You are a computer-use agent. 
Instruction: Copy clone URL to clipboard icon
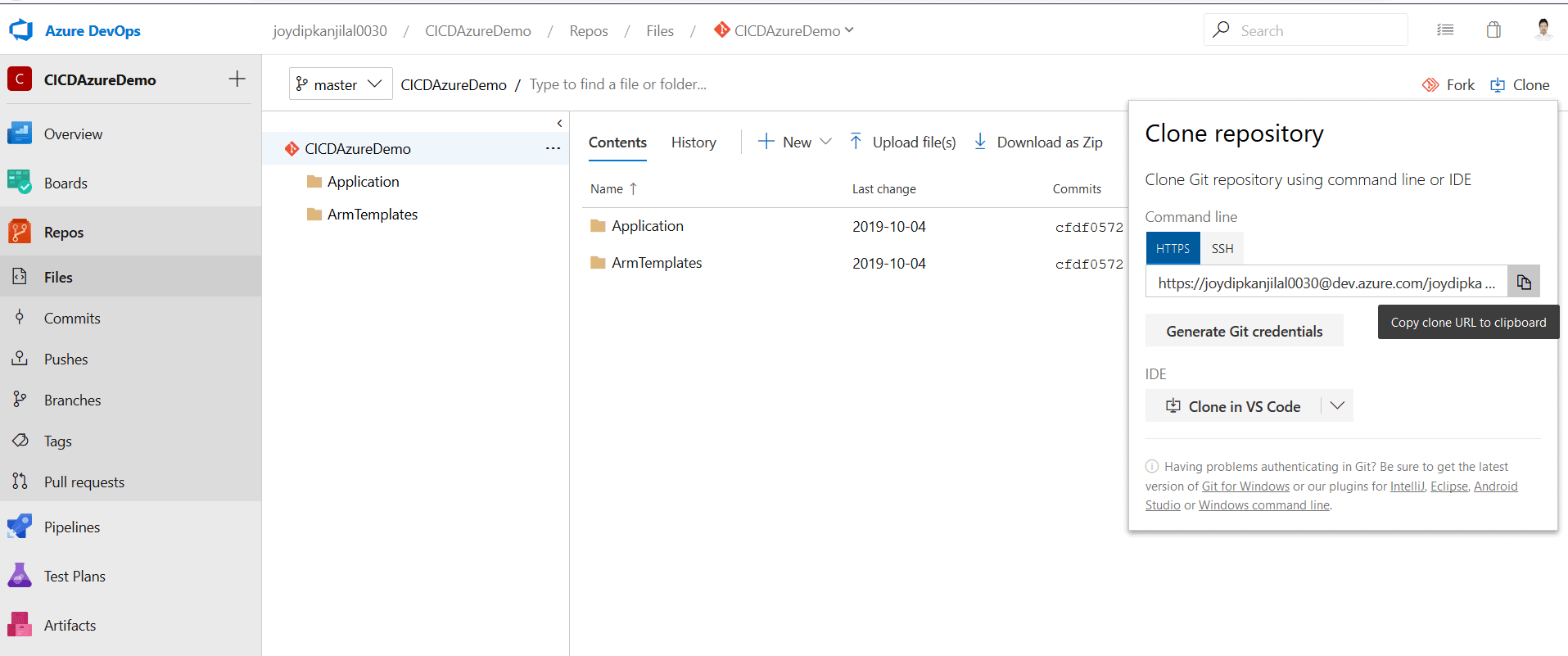click(x=1524, y=282)
